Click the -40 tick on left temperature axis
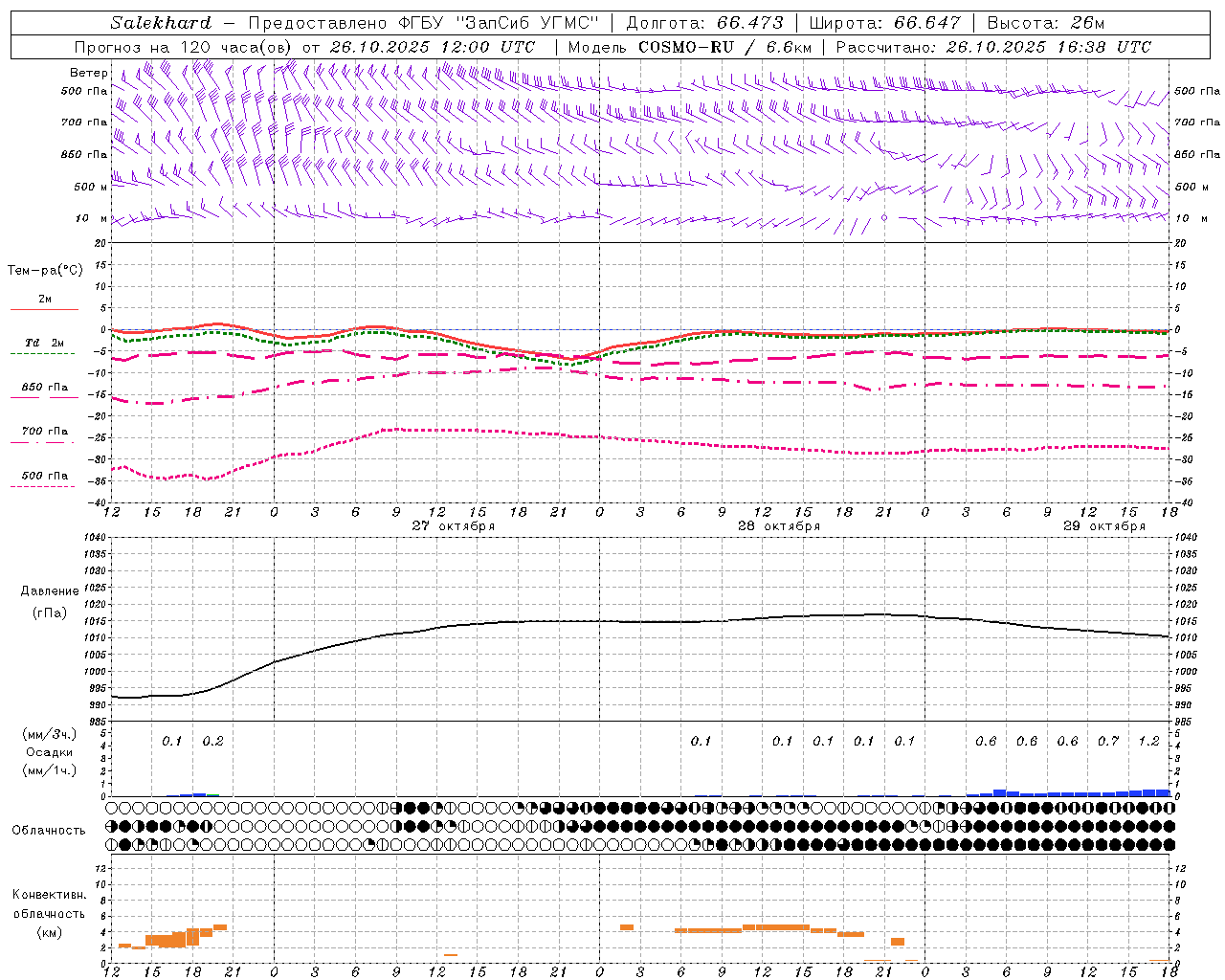Viewport: 1225px width, 980px height. (x=99, y=502)
